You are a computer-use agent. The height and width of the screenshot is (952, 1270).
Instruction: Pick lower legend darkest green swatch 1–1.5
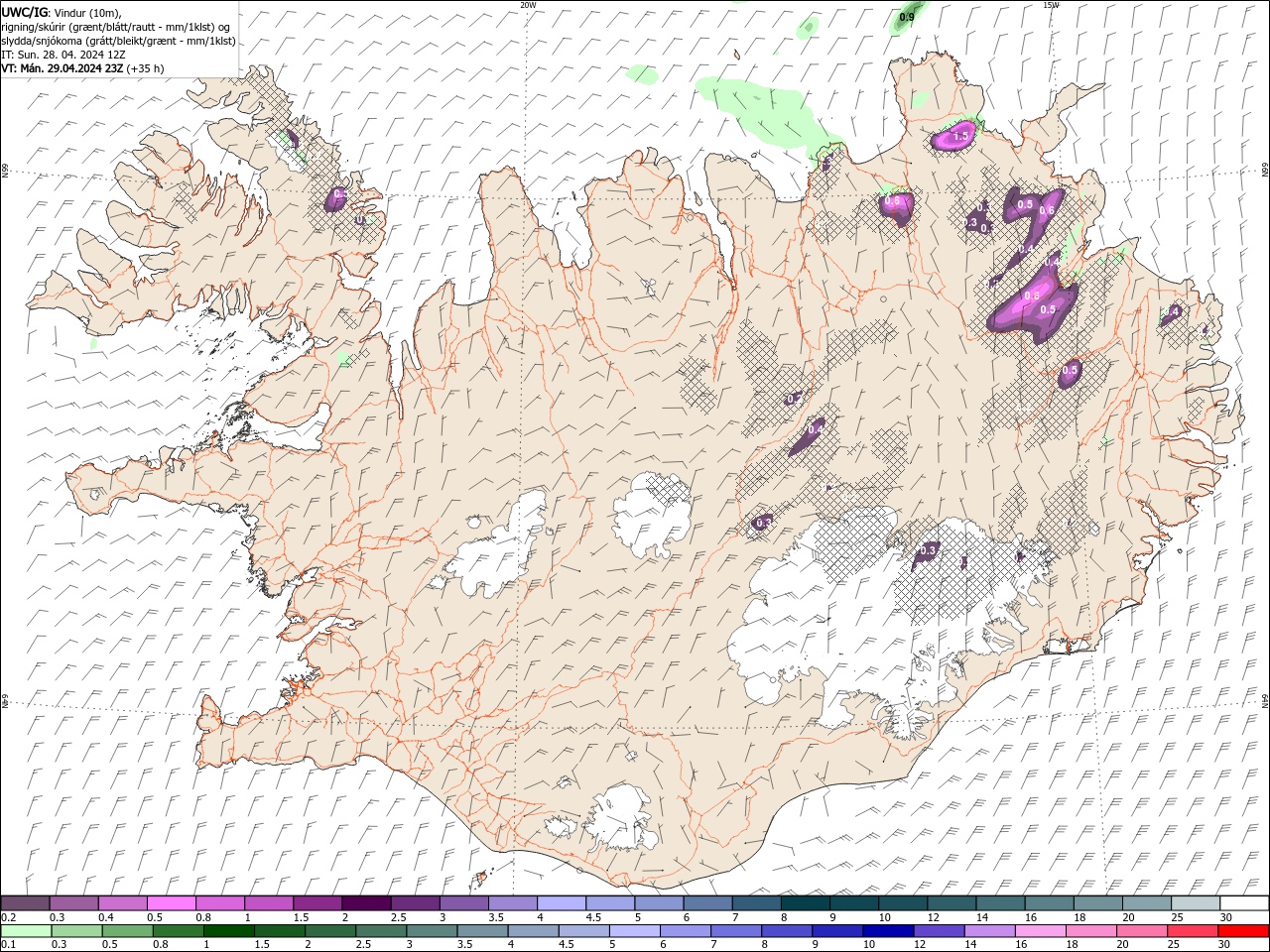229,931
